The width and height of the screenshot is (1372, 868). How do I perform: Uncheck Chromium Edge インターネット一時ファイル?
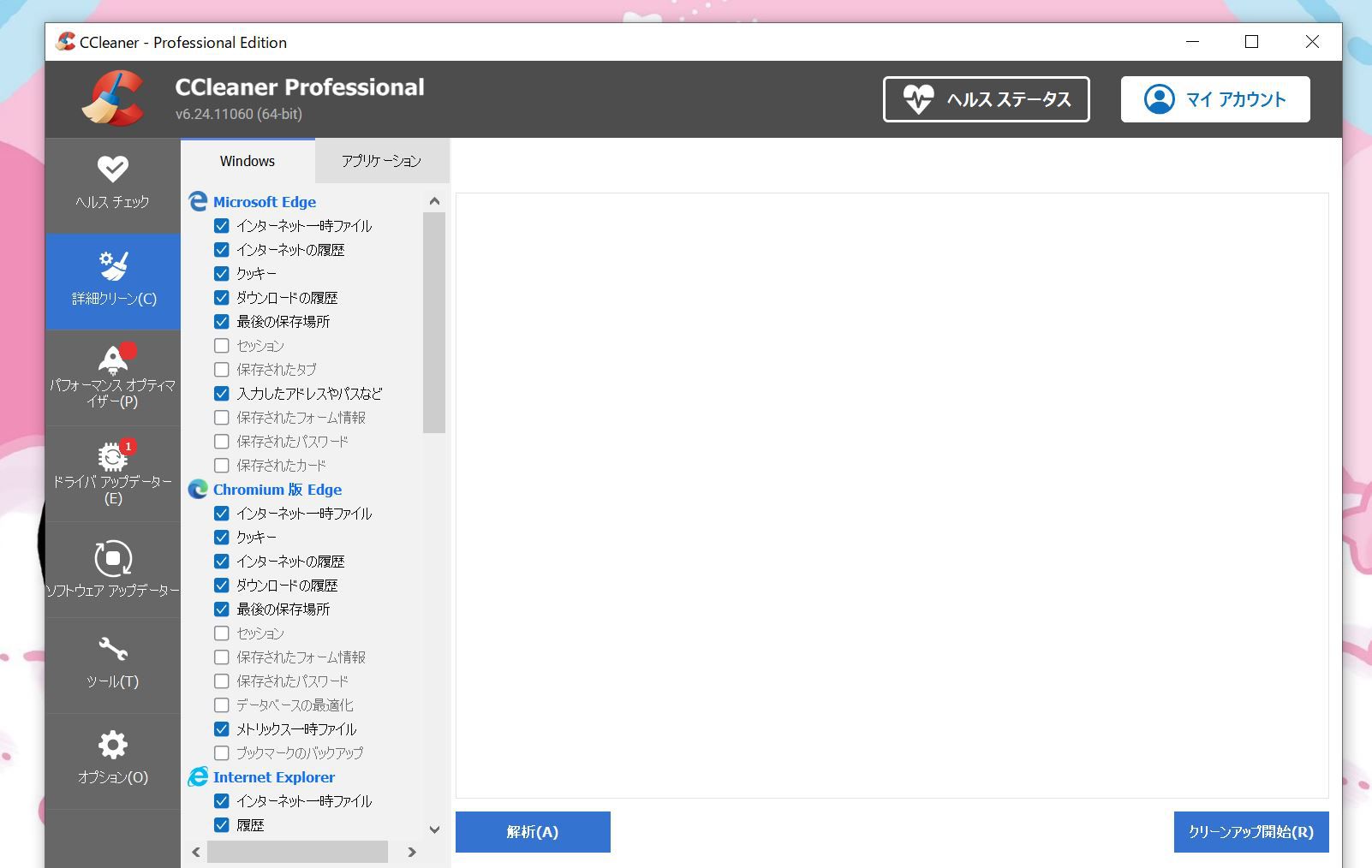pos(222,514)
